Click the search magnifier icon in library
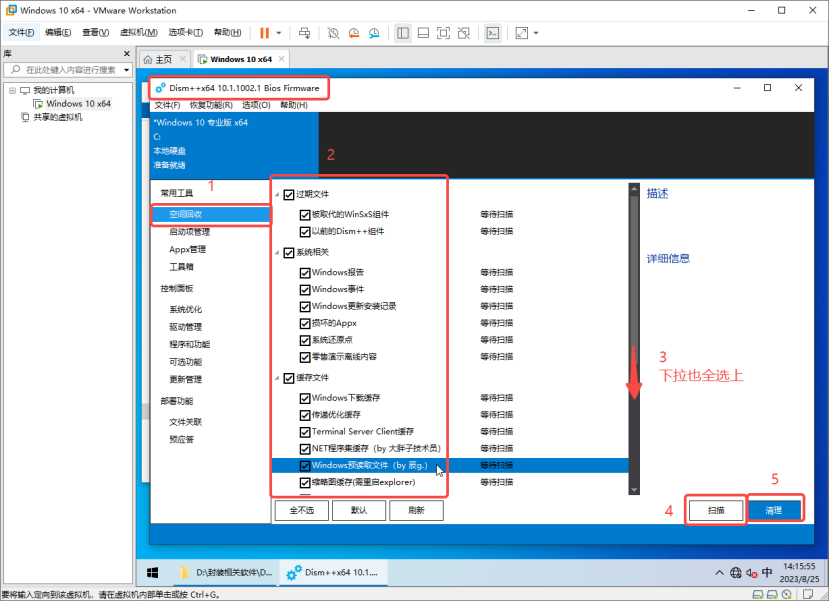The width and height of the screenshot is (829, 602). pyautogui.click(x=15, y=70)
